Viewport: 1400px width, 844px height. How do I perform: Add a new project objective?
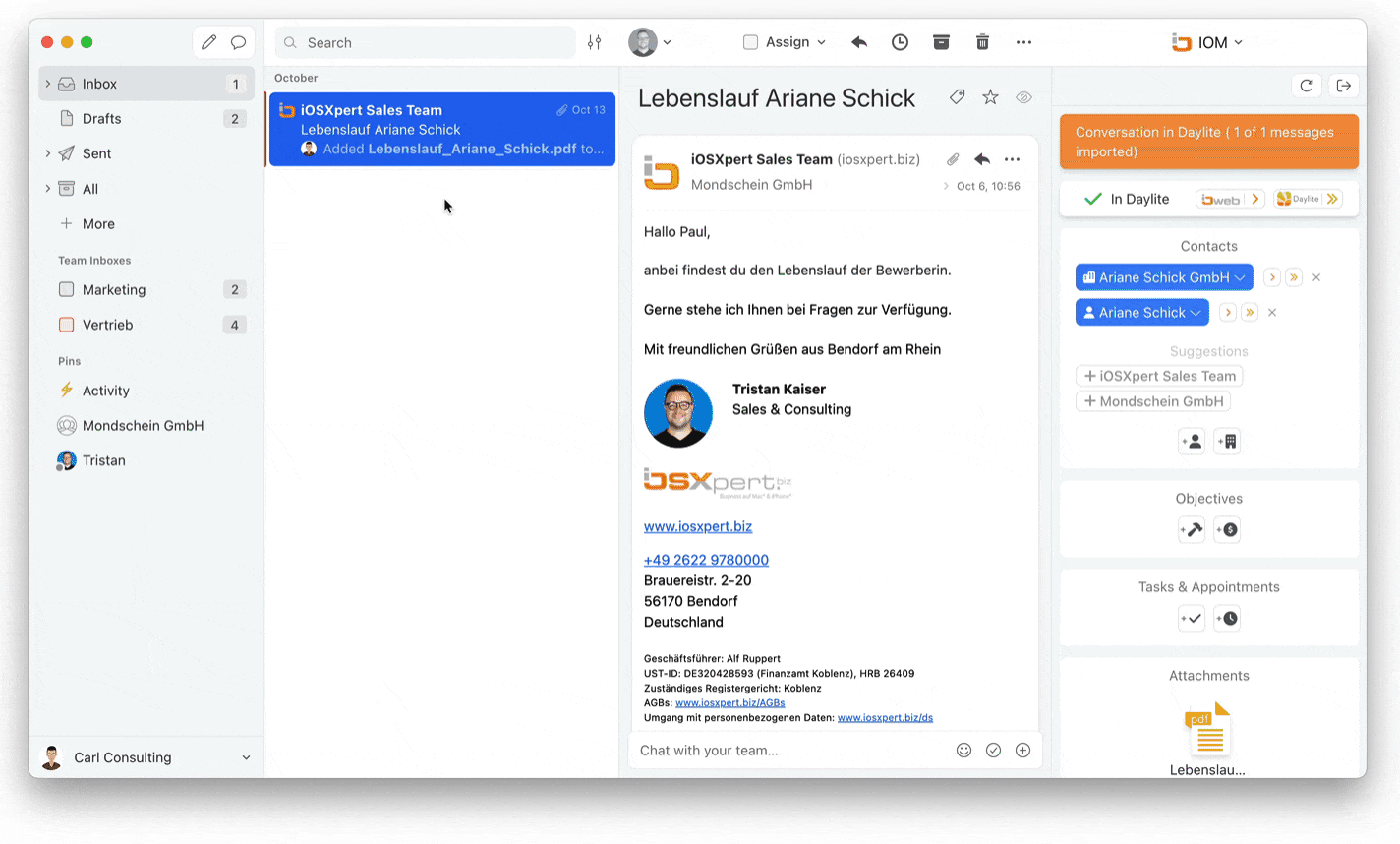pos(1192,530)
